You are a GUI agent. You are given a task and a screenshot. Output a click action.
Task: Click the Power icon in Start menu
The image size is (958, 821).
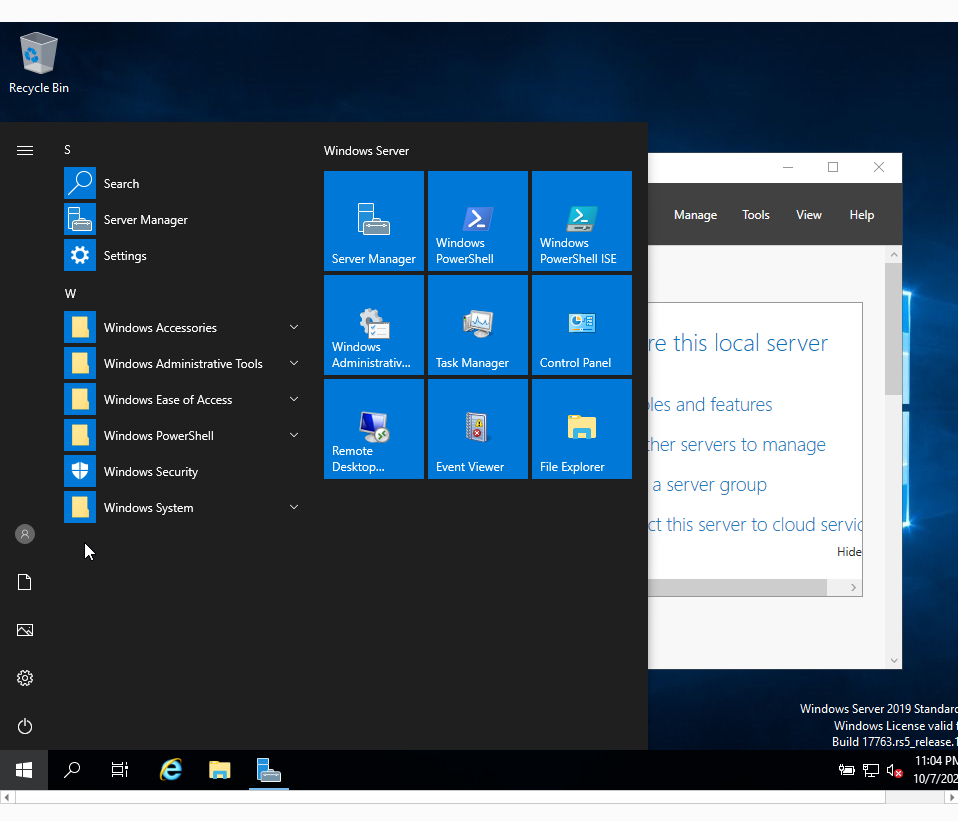pyautogui.click(x=24, y=726)
